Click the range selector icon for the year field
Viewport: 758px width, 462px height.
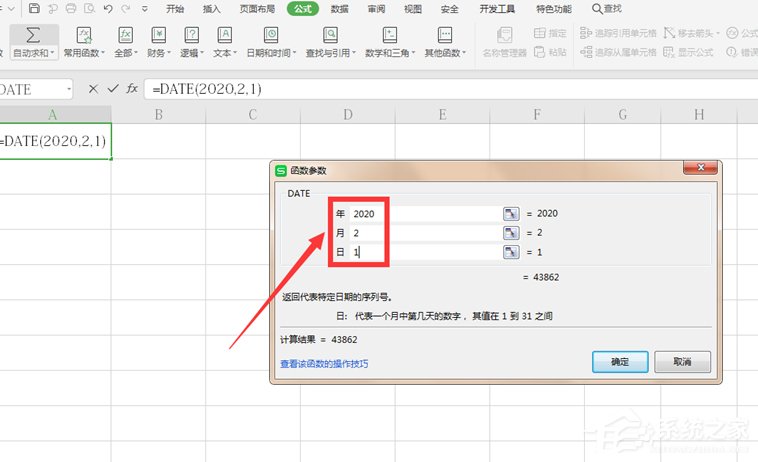pos(510,213)
